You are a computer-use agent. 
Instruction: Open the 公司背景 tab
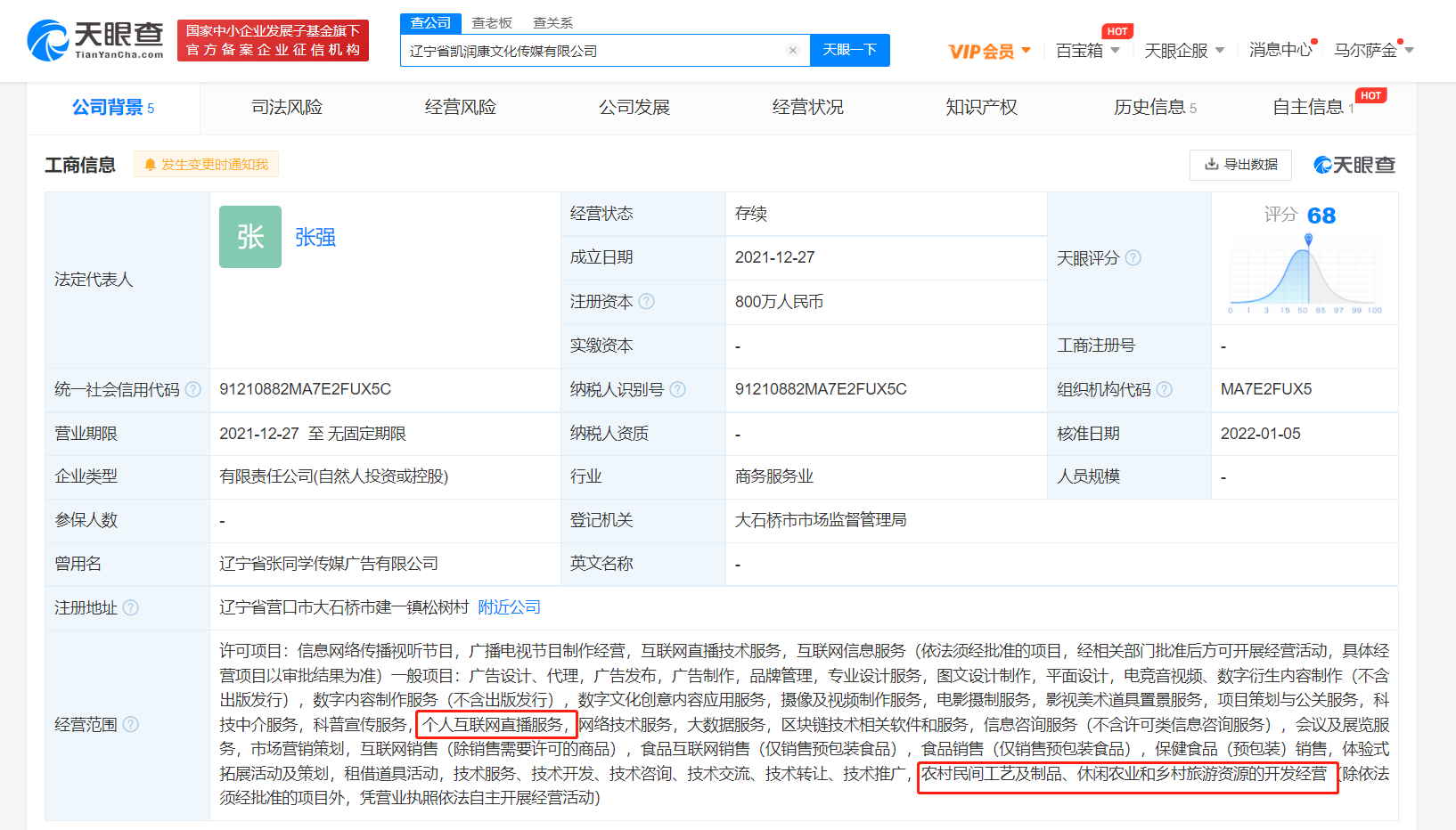pos(113,108)
